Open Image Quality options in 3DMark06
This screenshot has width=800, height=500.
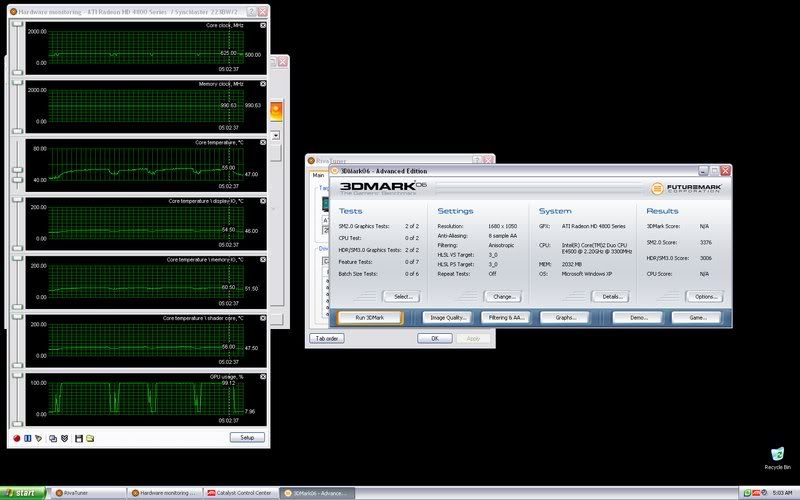click(x=447, y=318)
